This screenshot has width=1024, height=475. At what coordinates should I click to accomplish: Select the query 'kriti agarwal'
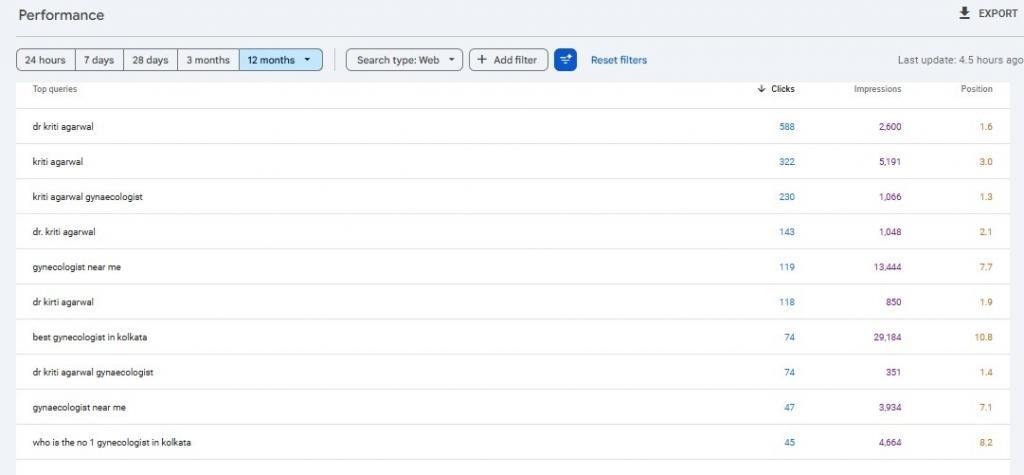57,162
